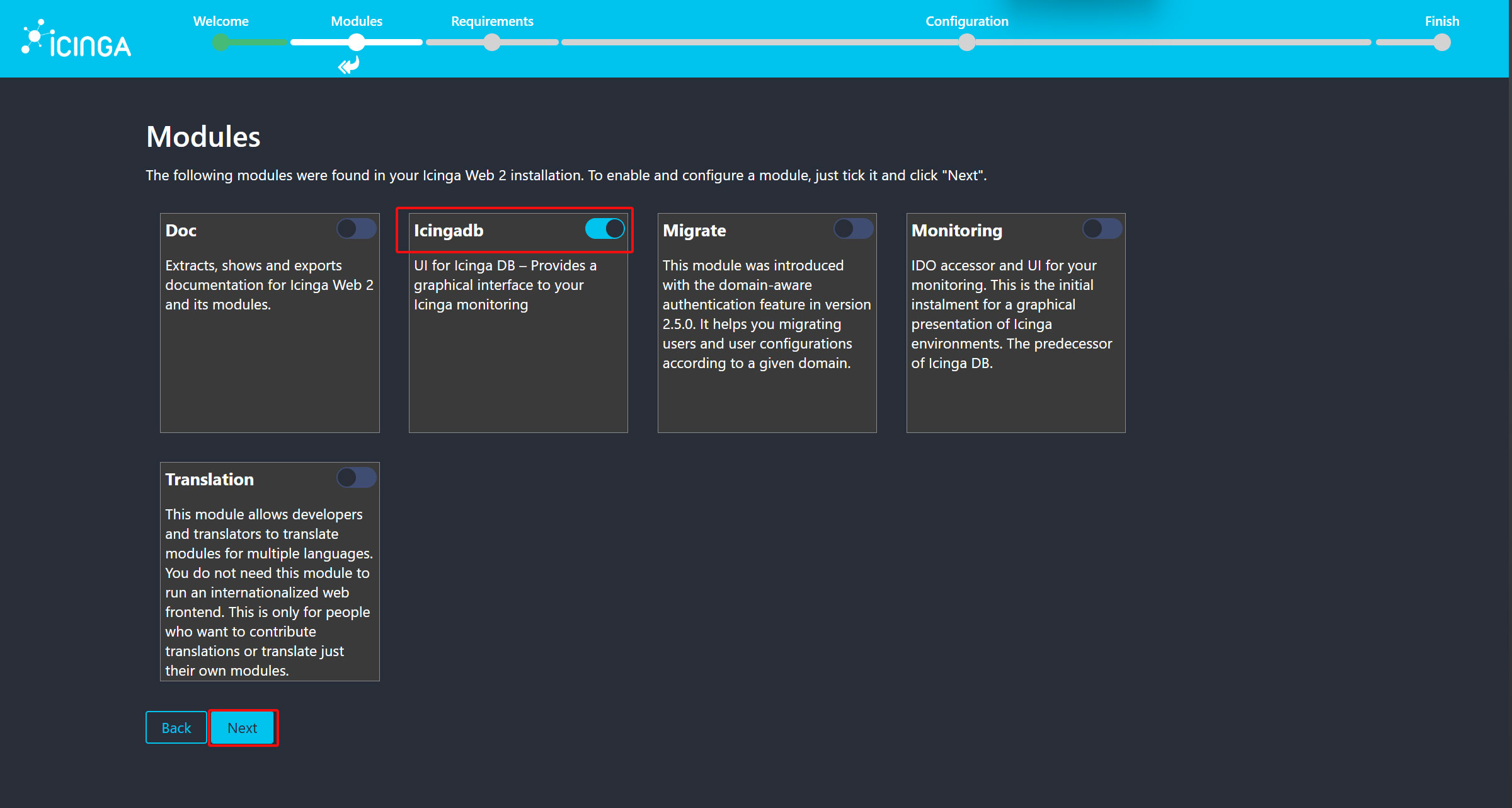Image resolution: width=1512 pixels, height=808 pixels.
Task: Click the Icingadb module card description
Action: 505,285
